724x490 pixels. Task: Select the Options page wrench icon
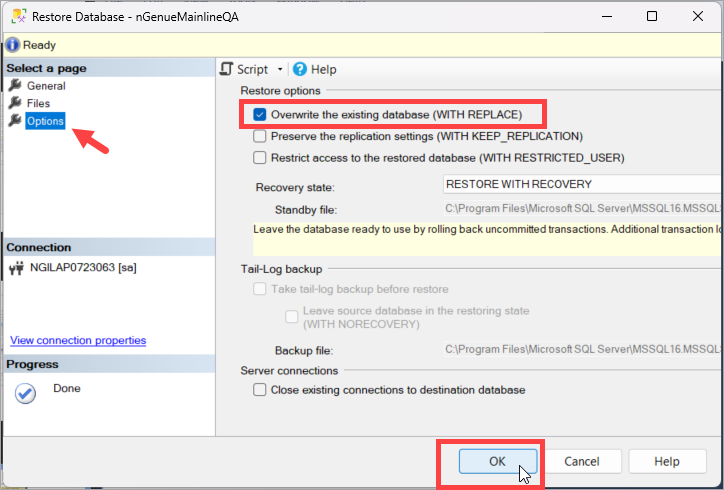pyautogui.click(x=15, y=121)
